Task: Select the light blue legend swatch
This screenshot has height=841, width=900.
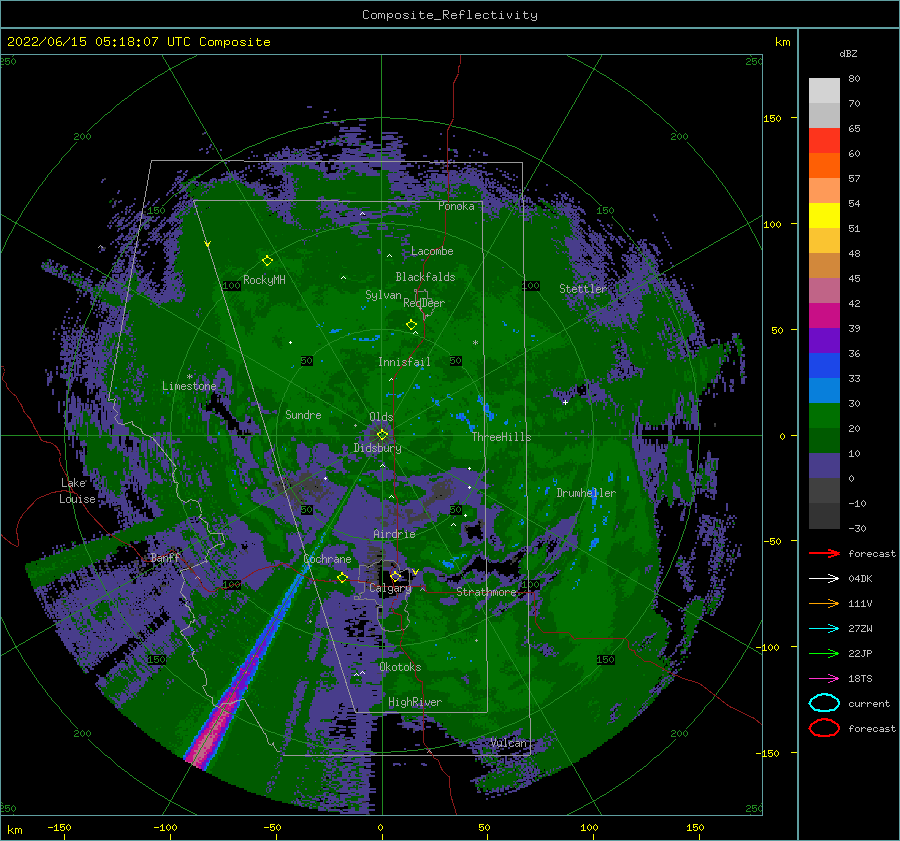Action: (x=824, y=390)
